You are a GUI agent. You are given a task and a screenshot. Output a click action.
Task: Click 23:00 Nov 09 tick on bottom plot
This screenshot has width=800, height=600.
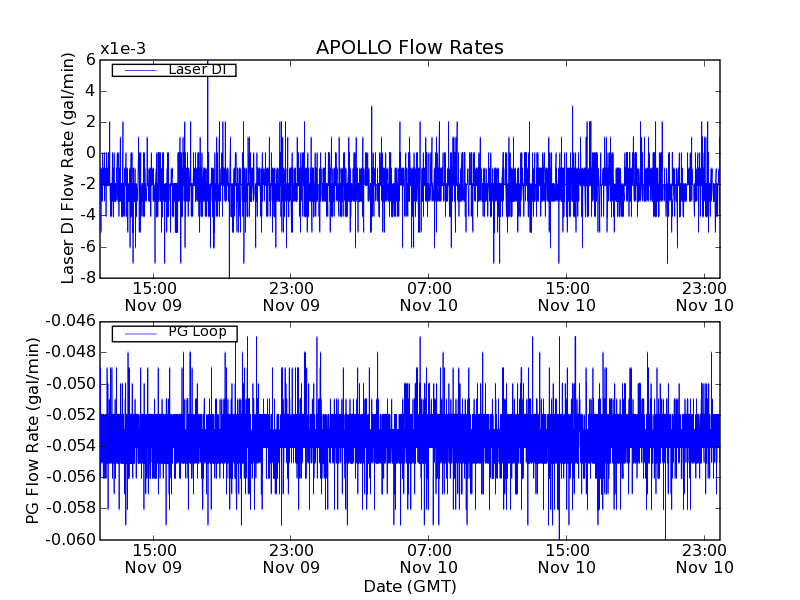tap(291, 558)
